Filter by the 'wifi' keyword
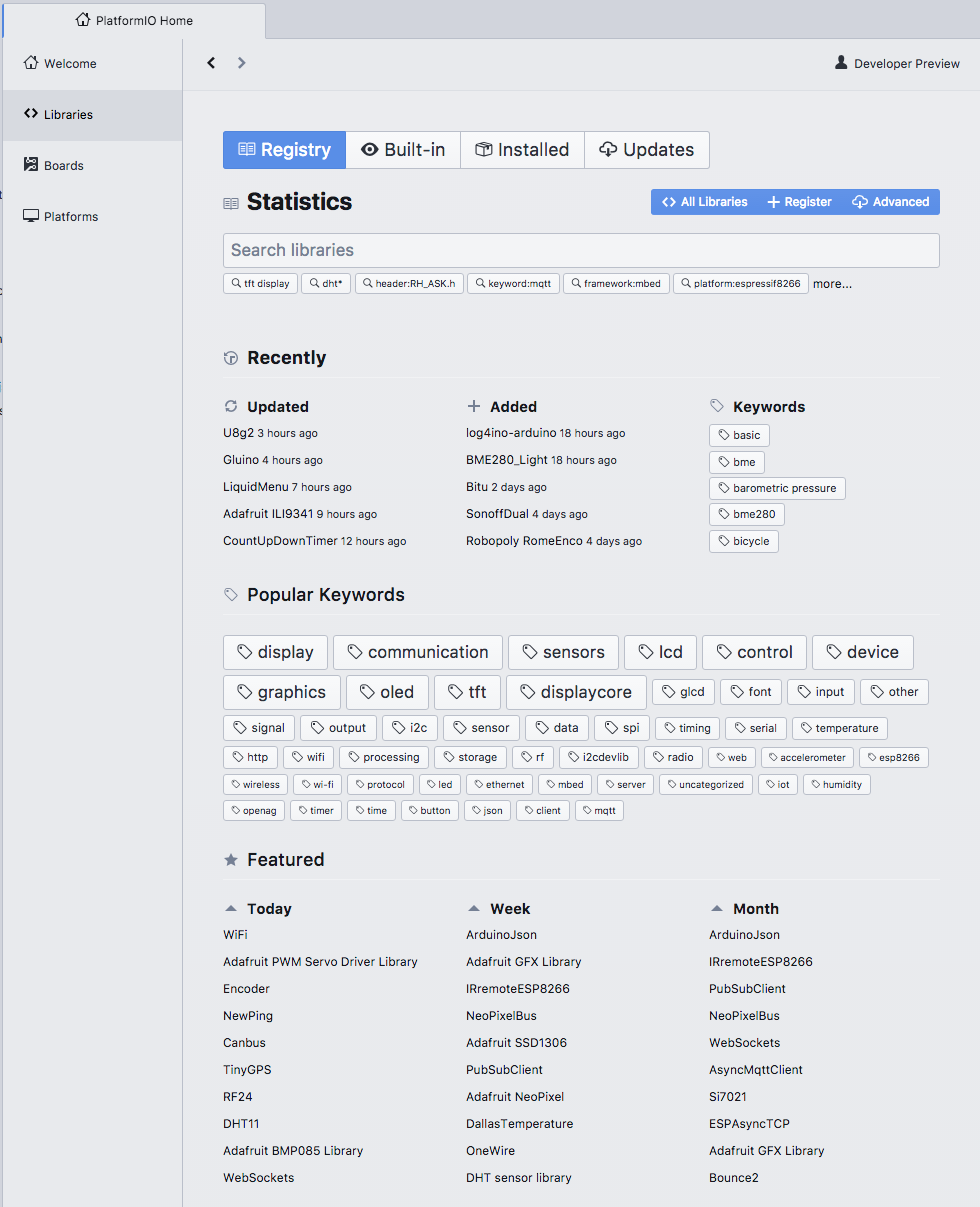Screen dimensions: 980x1207 point(308,757)
